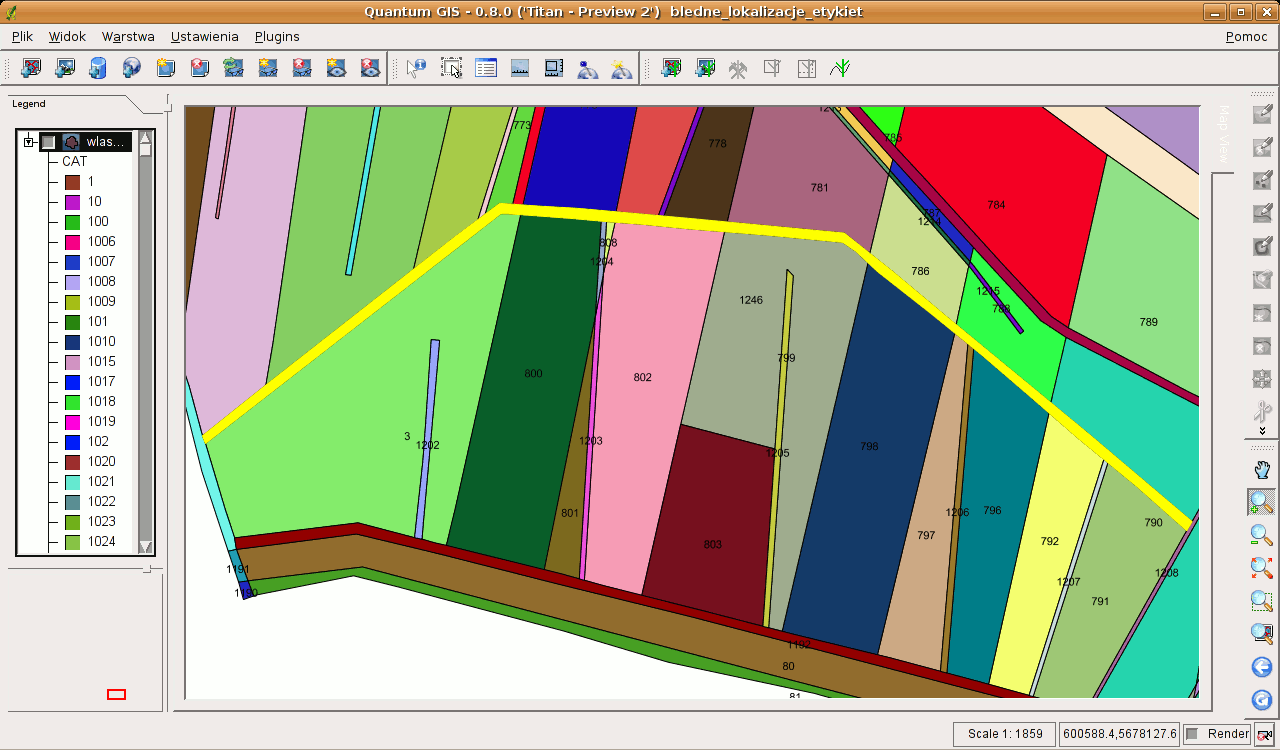Image resolution: width=1280 pixels, height=750 pixels.
Task: Click the Scale 1:1859 status field
Action: coord(1004,734)
